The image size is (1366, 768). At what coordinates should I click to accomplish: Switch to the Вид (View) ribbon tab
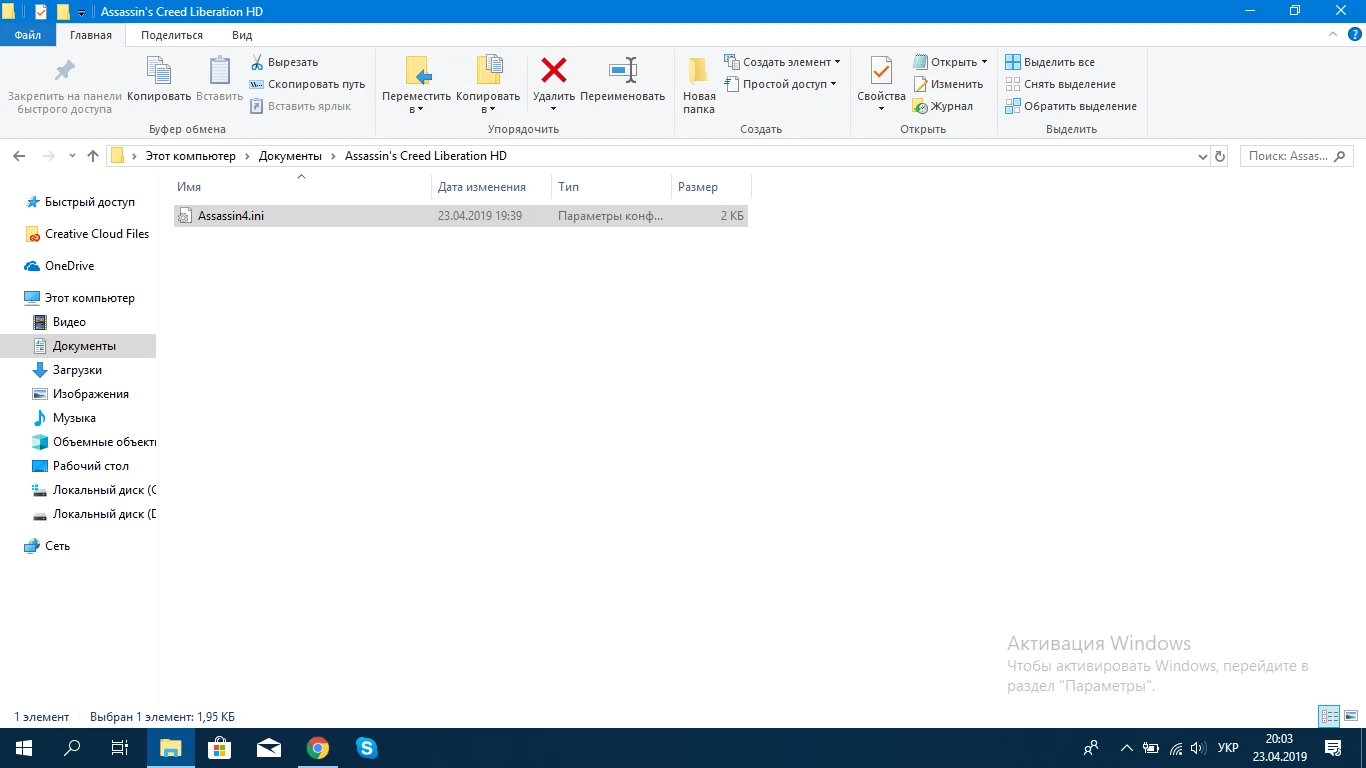(242, 35)
